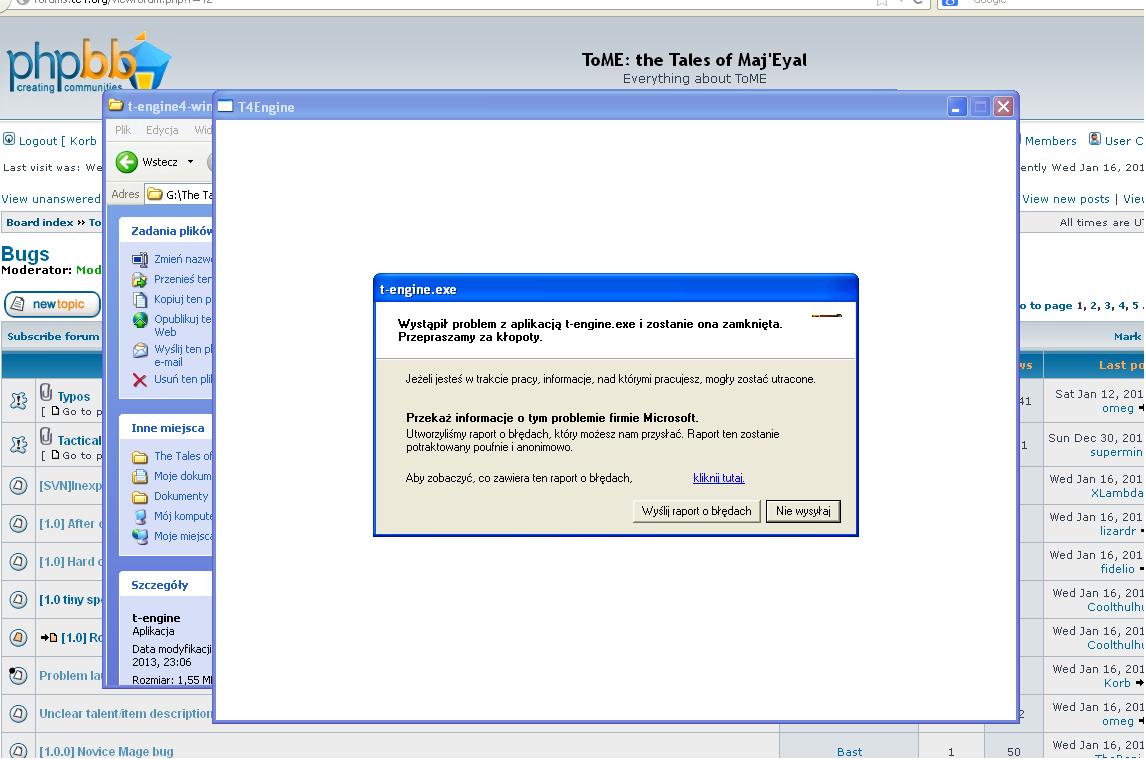1146x760 pixels.
Task: Open the Wstecz history dropdown arrow
Action: (x=191, y=162)
